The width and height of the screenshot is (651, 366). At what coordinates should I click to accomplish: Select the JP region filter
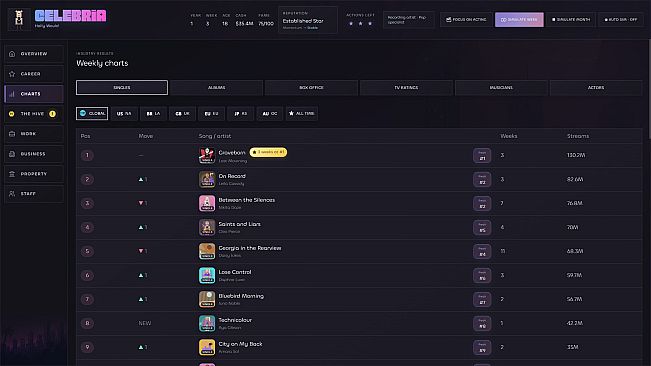click(240, 113)
